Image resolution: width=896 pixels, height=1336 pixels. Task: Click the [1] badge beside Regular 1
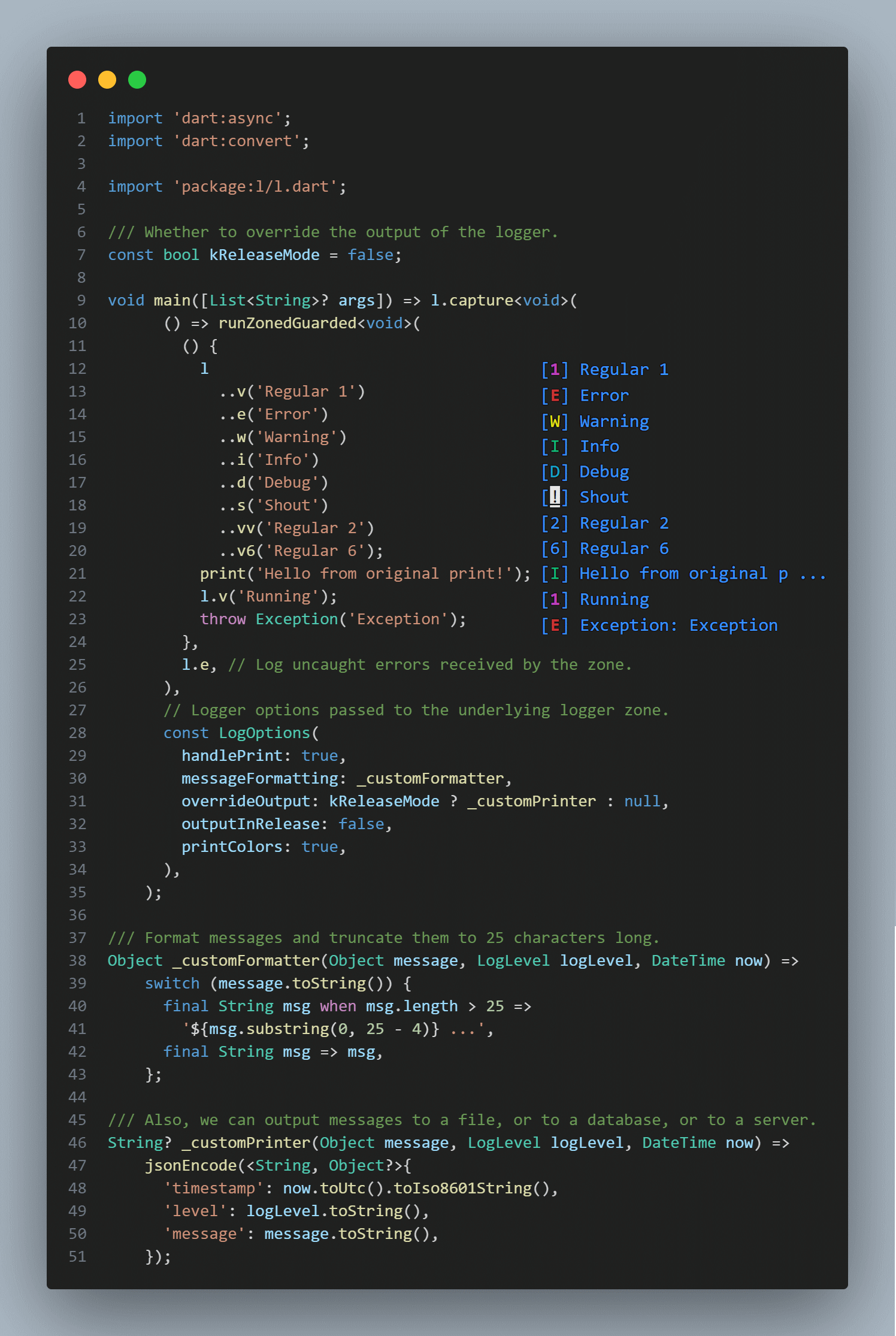(x=555, y=370)
